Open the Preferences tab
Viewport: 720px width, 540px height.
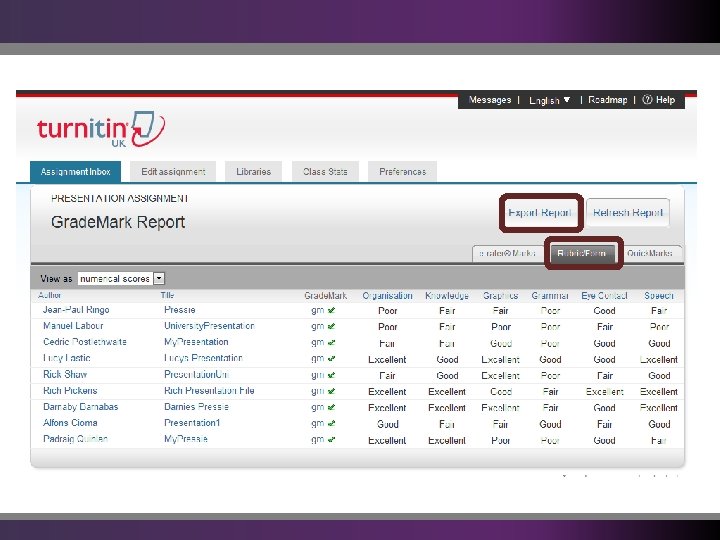[x=402, y=172]
